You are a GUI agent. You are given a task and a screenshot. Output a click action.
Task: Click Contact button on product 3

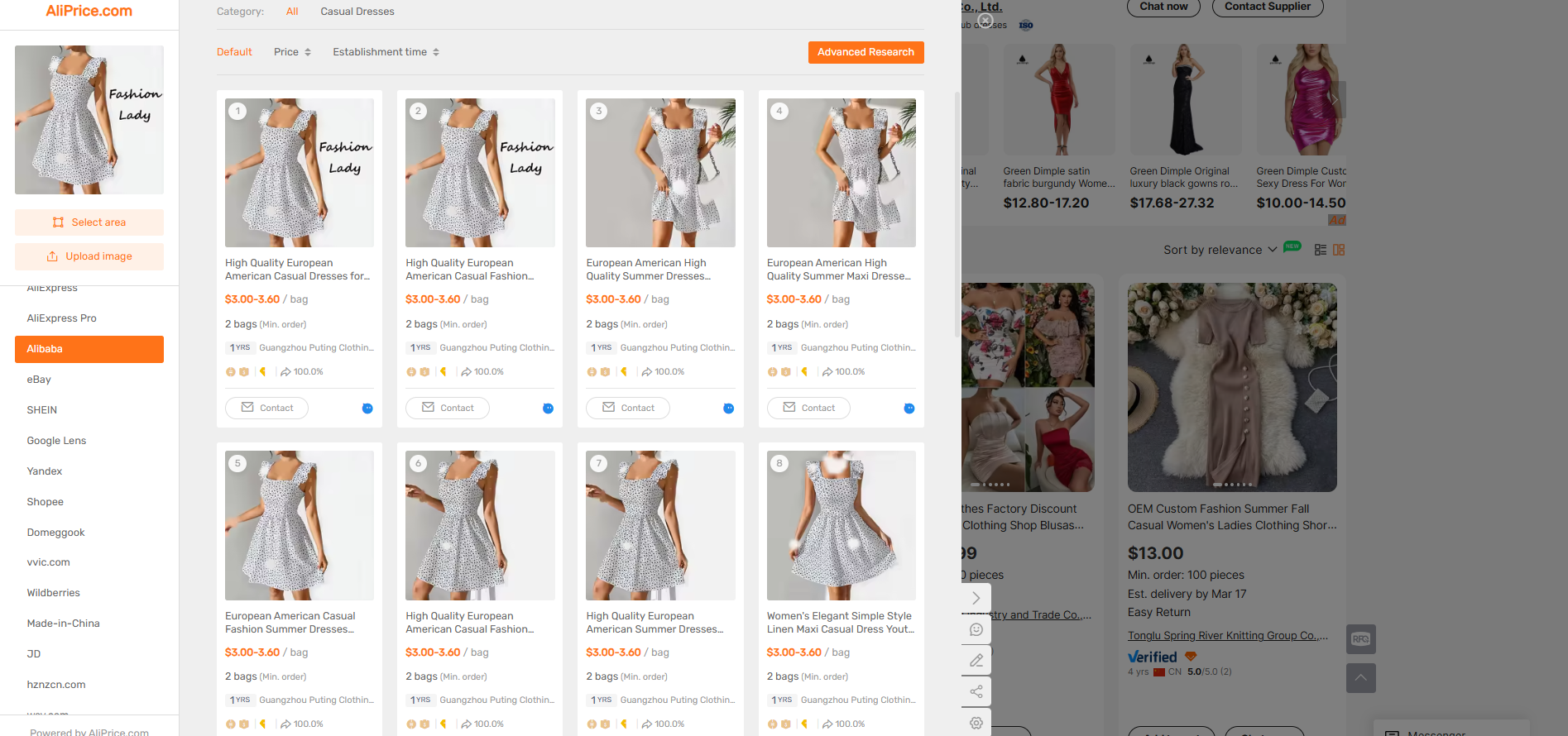[627, 408]
